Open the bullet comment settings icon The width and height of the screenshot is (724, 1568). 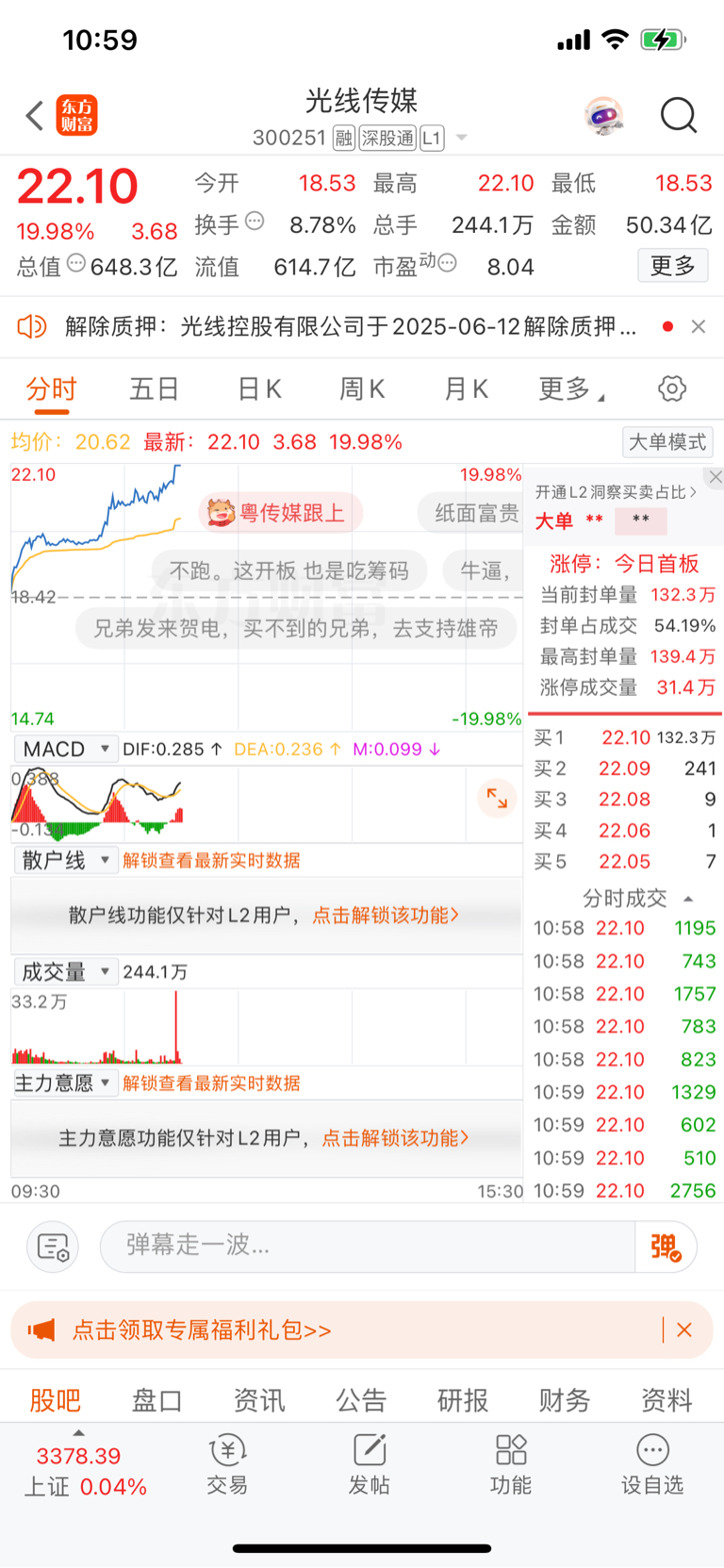(53, 1246)
